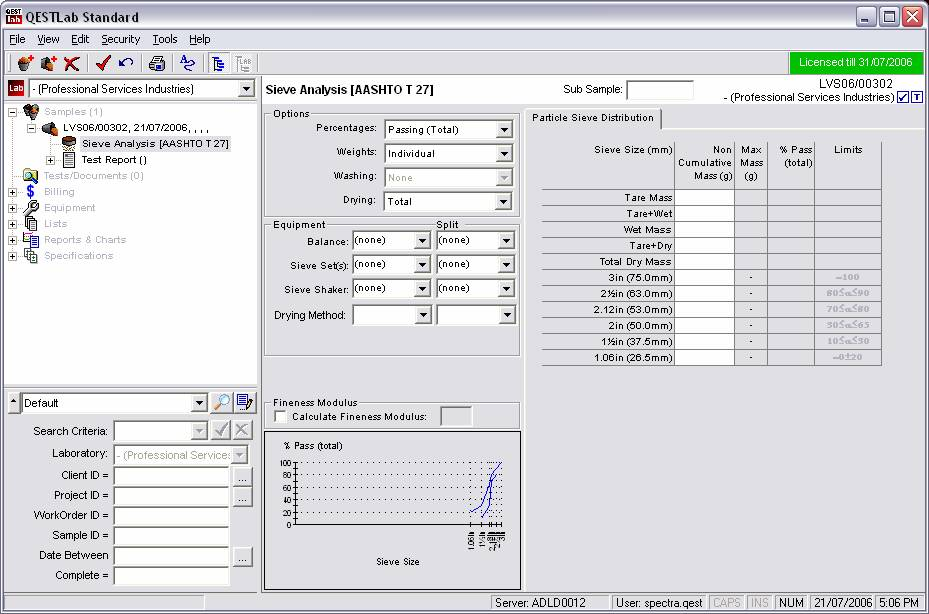This screenshot has height=614, width=929.
Task: Enable Calculate Fineness Modulus checkbox
Action: [280, 417]
